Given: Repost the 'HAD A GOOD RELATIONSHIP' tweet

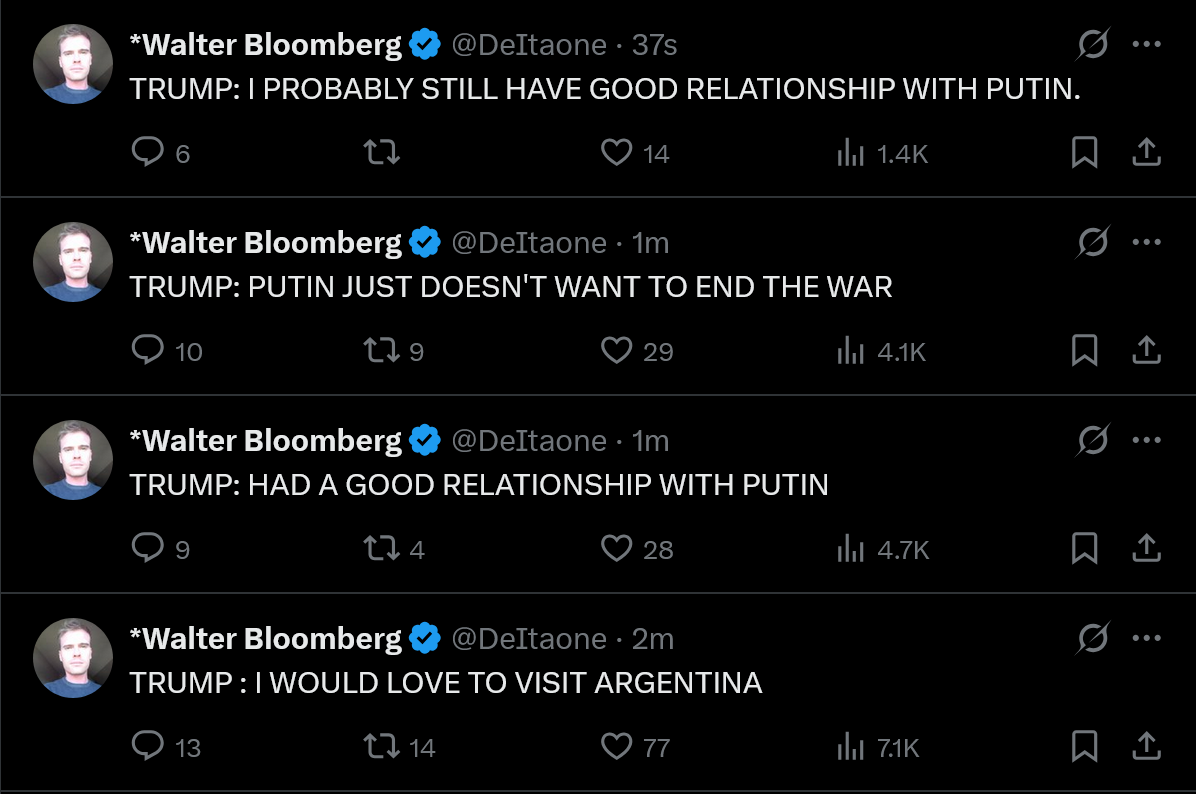Looking at the screenshot, I should tap(379, 548).
